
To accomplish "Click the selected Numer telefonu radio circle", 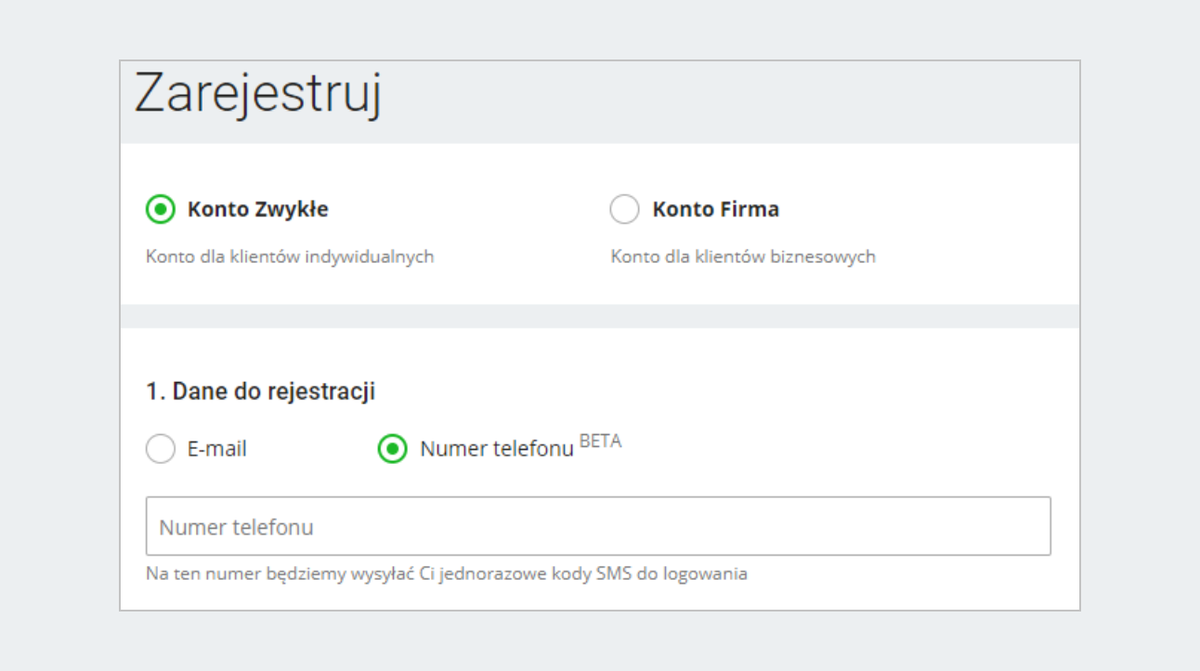I will pyautogui.click(x=391, y=449).
